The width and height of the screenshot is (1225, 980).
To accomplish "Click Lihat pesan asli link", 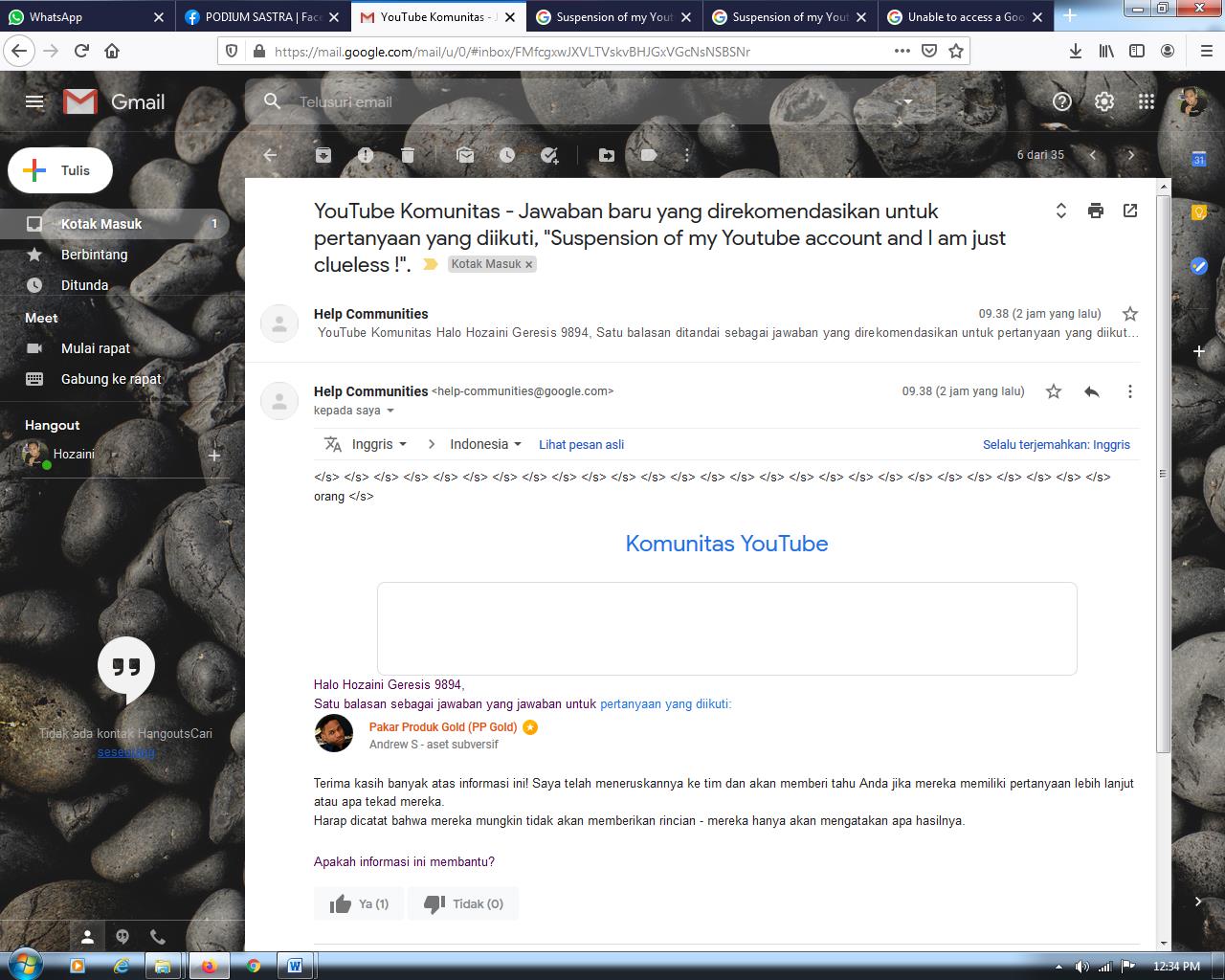I will [x=581, y=445].
